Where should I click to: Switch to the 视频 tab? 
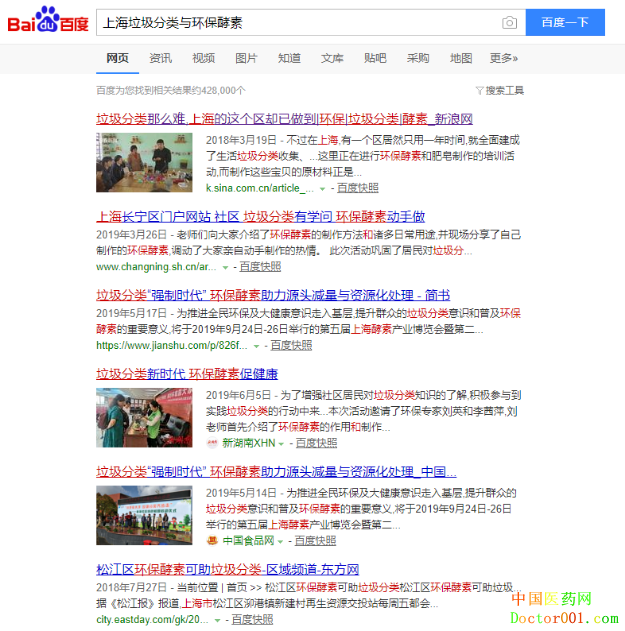[x=203, y=58]
